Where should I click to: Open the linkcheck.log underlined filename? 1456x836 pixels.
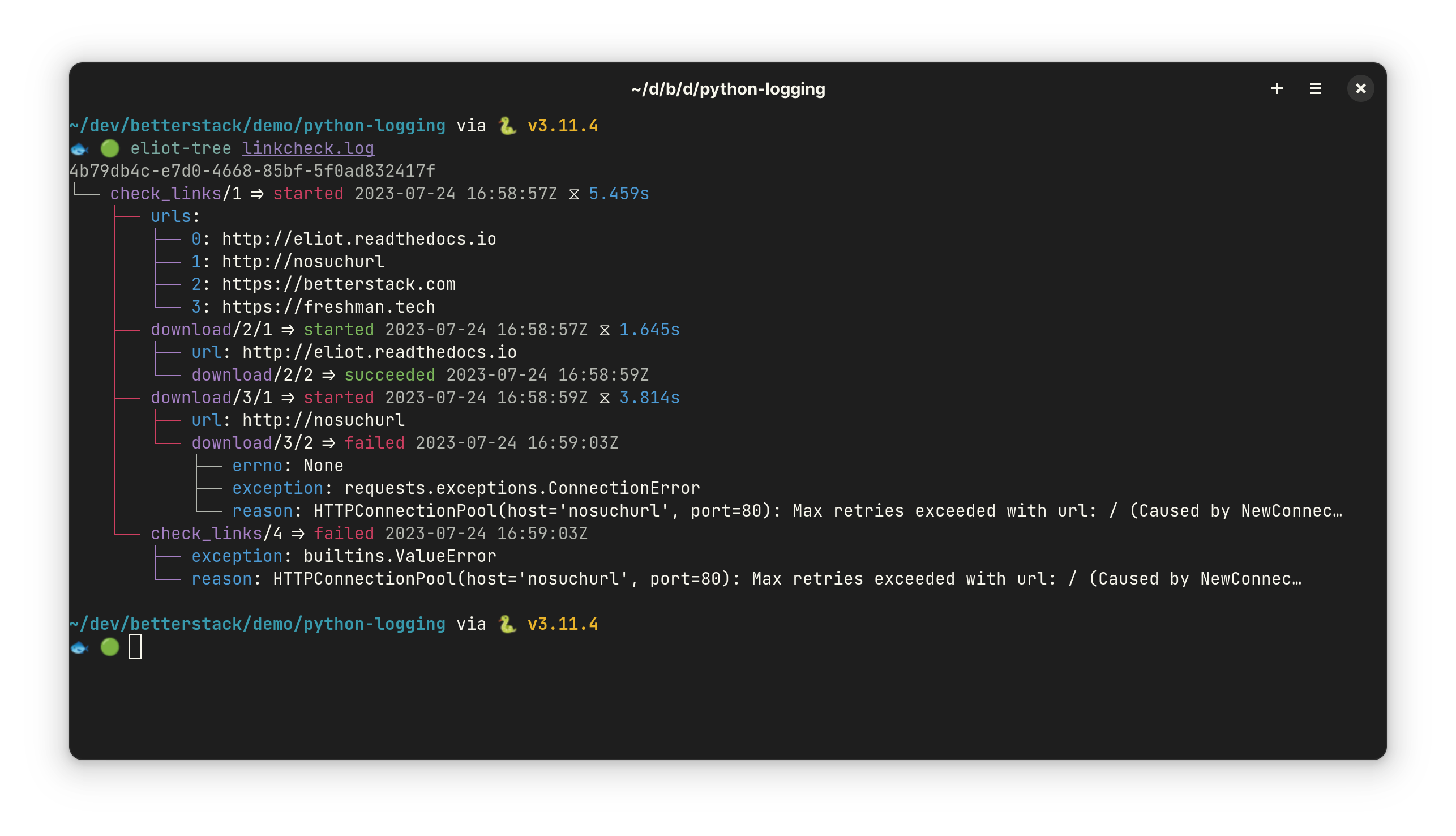[x=308, y=149]
